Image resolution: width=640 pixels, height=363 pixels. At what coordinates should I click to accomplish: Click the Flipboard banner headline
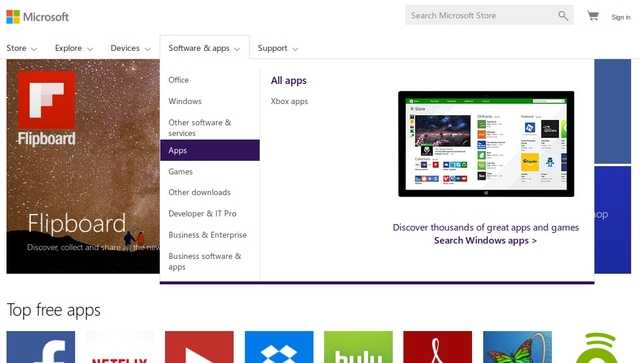point(77,223)
